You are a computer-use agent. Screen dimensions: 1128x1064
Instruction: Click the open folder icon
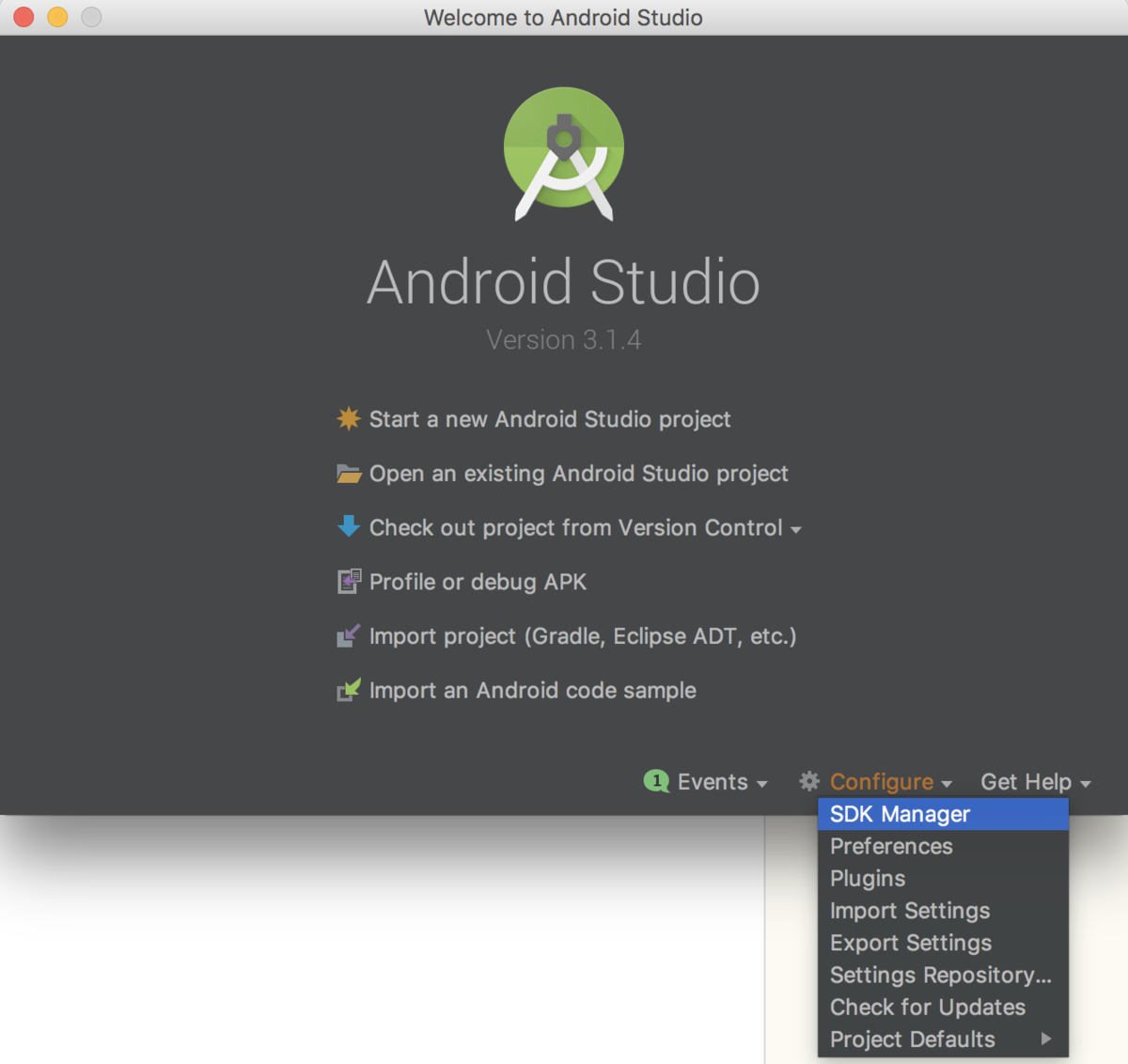point(349,474)
